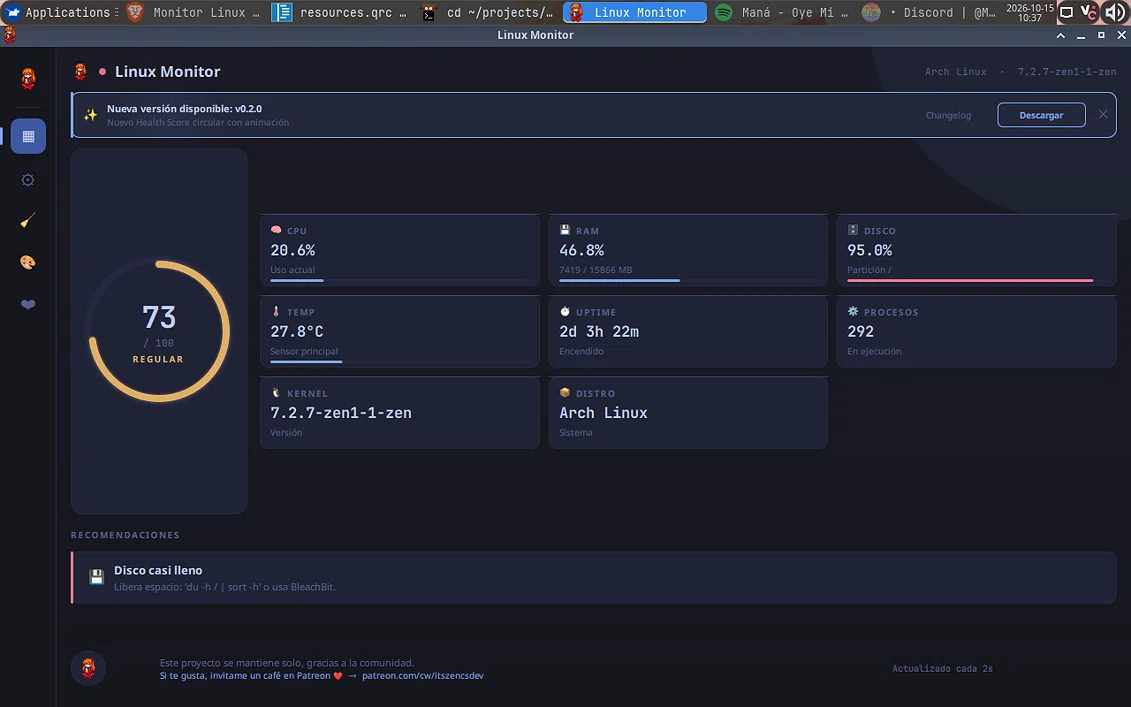Open the patreon.com/cw/itszencsdev link
Image resolution: width=1131 pixels, height=707 pixels.
click(423, 676)
